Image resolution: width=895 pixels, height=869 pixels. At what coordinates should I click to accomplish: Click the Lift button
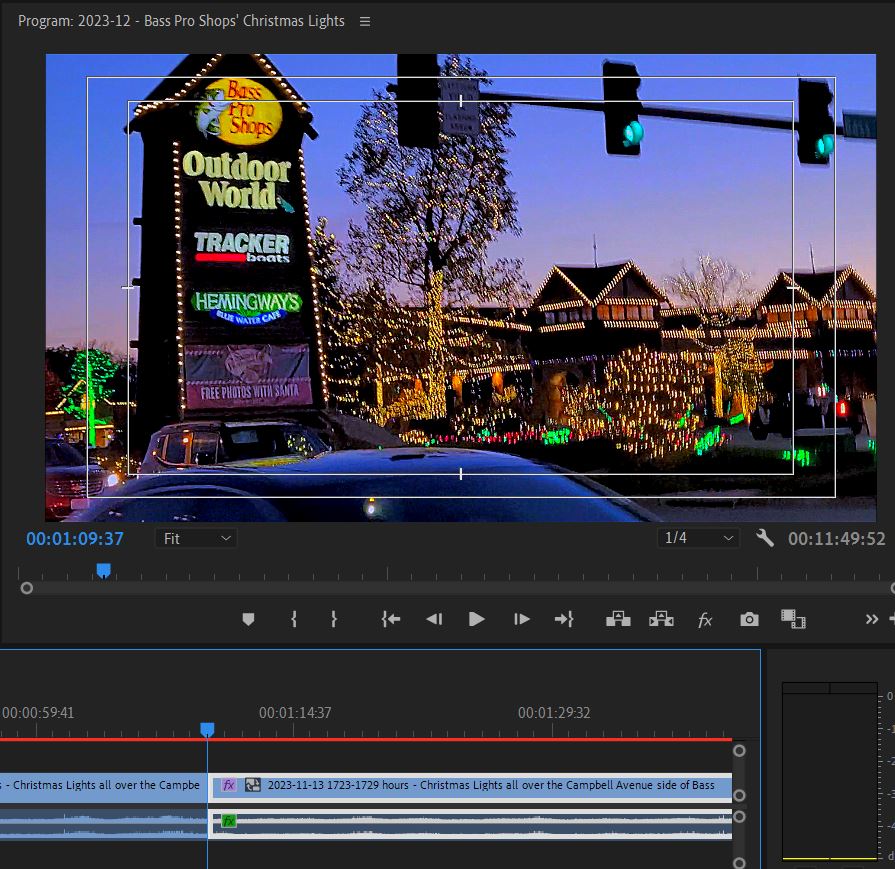pos(618,619)
